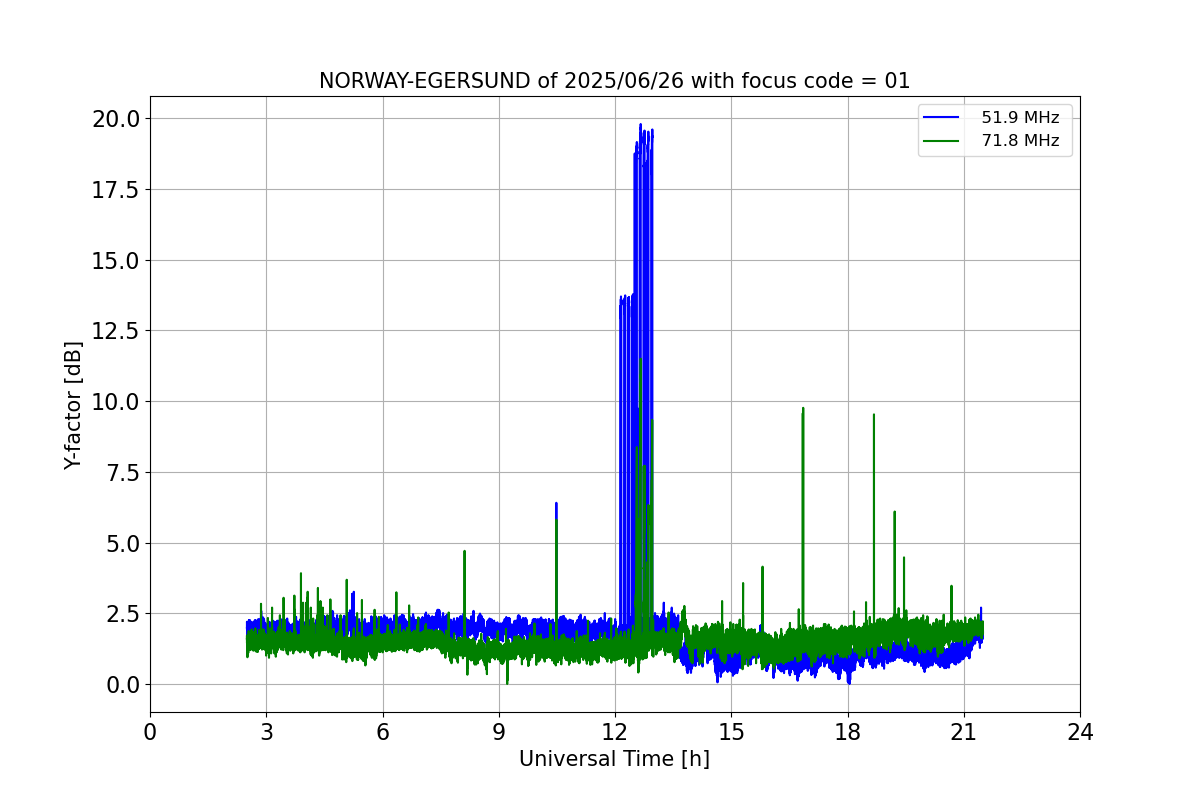Click the 0 x-axis tick label
This screenshot has width=1200, height=800.
150,732
